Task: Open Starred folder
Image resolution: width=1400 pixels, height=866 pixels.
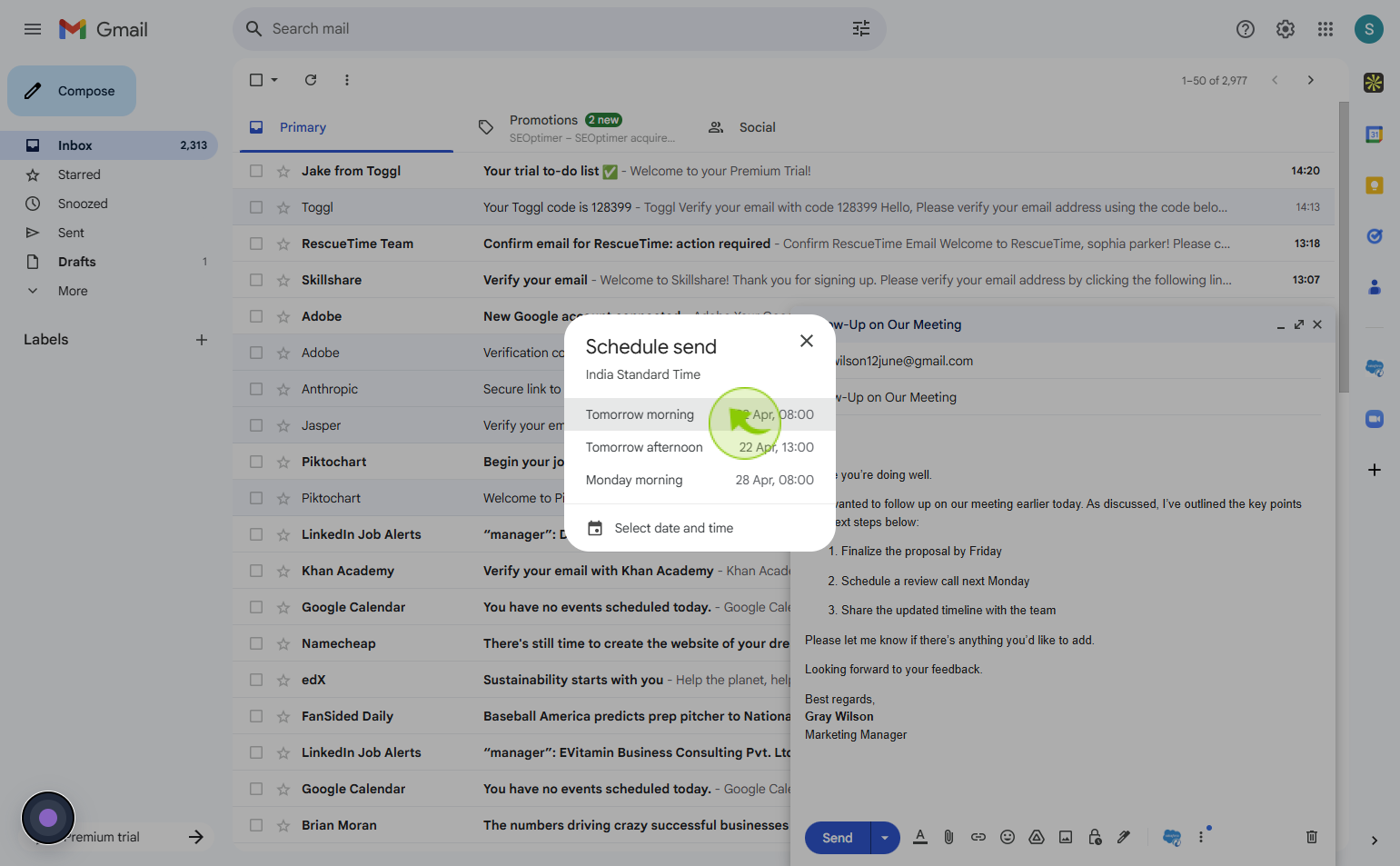Action: (x=109, y=174)
